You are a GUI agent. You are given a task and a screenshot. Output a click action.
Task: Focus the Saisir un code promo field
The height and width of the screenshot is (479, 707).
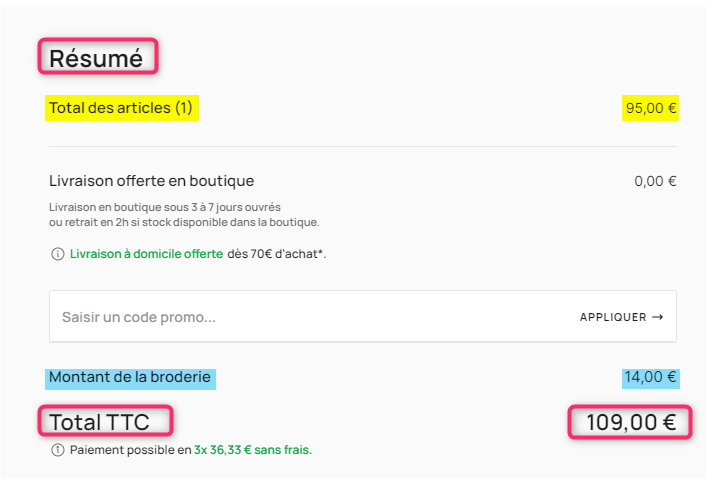[363, 316]
